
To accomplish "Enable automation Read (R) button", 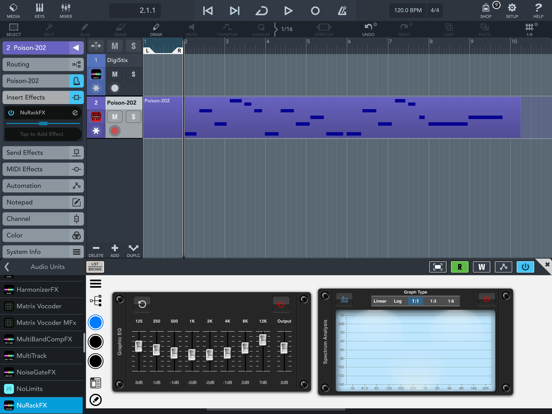I will click(x=459, y=267).
